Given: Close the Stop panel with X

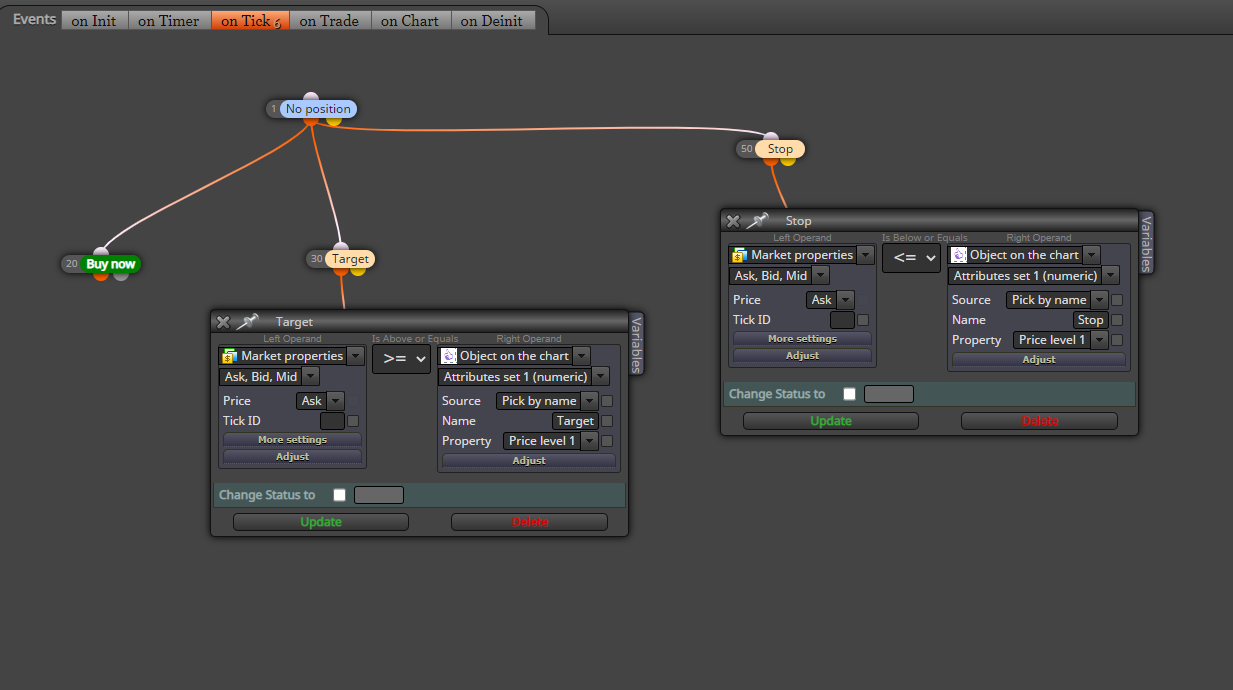Looking at the screenshot, I should (x=733, y=221).
